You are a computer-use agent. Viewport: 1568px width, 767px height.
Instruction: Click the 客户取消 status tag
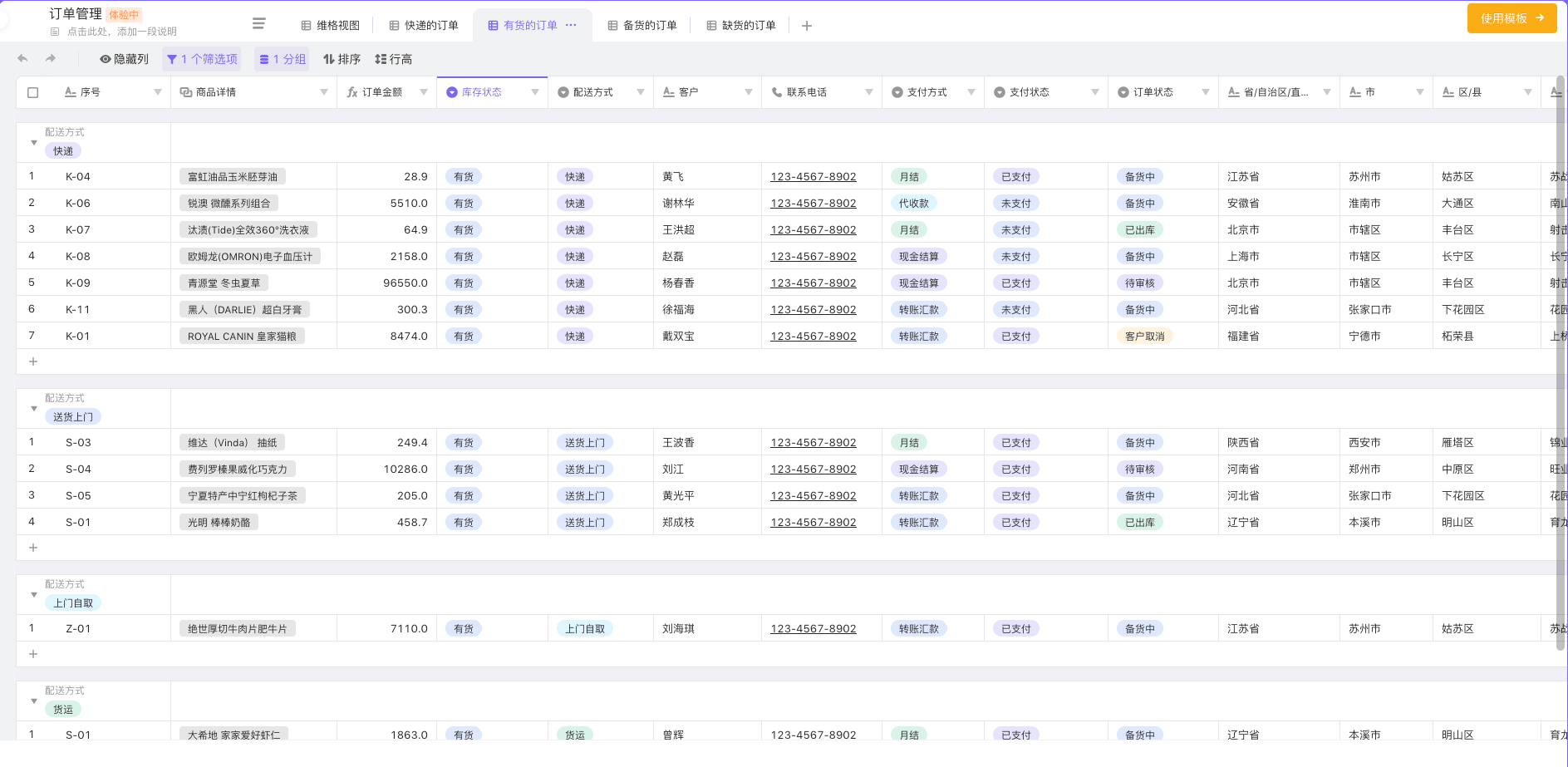1144,337
